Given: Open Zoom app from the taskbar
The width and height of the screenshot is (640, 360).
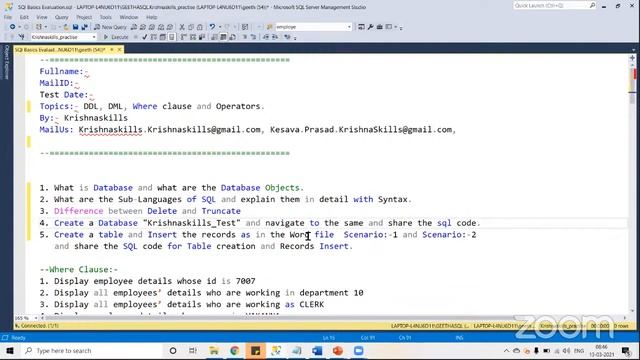Looking at the screenshot, I should 359,351.
